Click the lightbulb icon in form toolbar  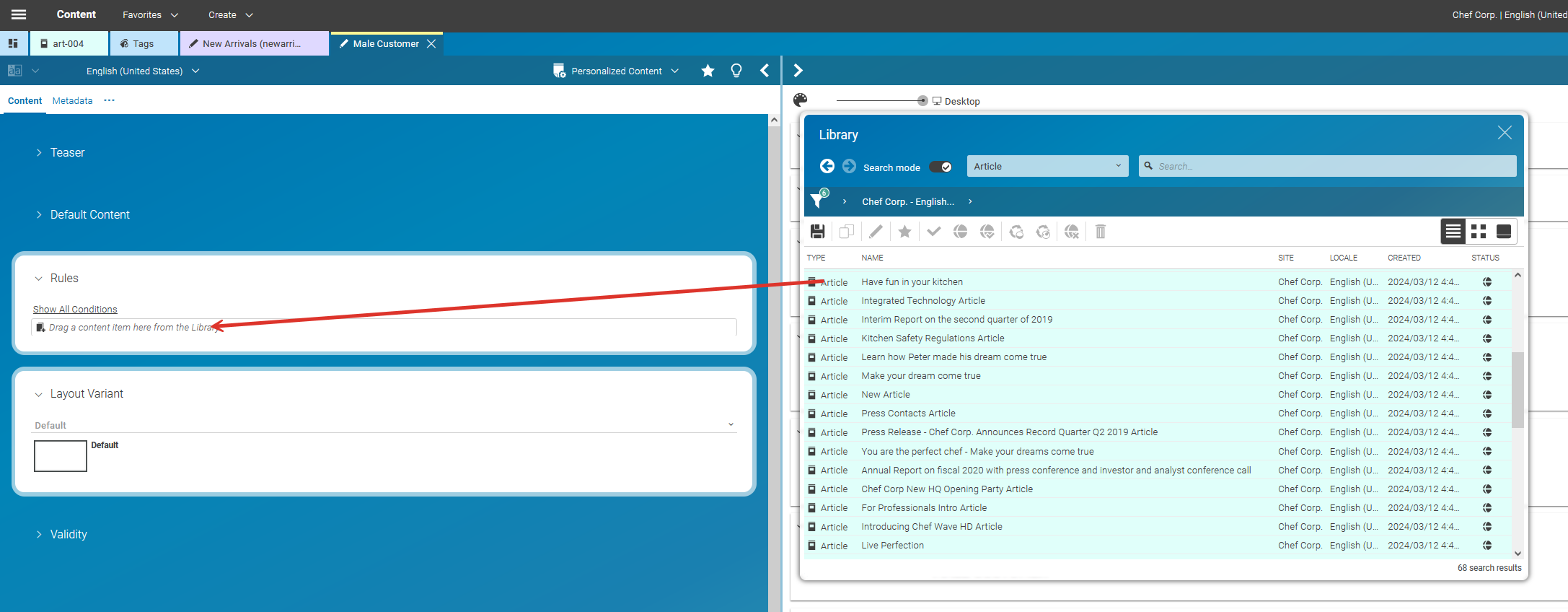pyautogui.click(x=736, y=71)
